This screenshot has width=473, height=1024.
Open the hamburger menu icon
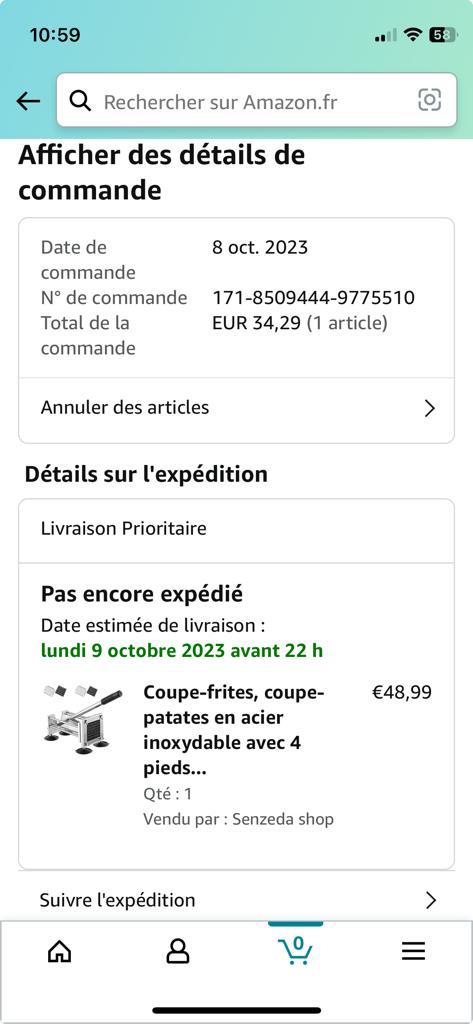pos(414,952)
